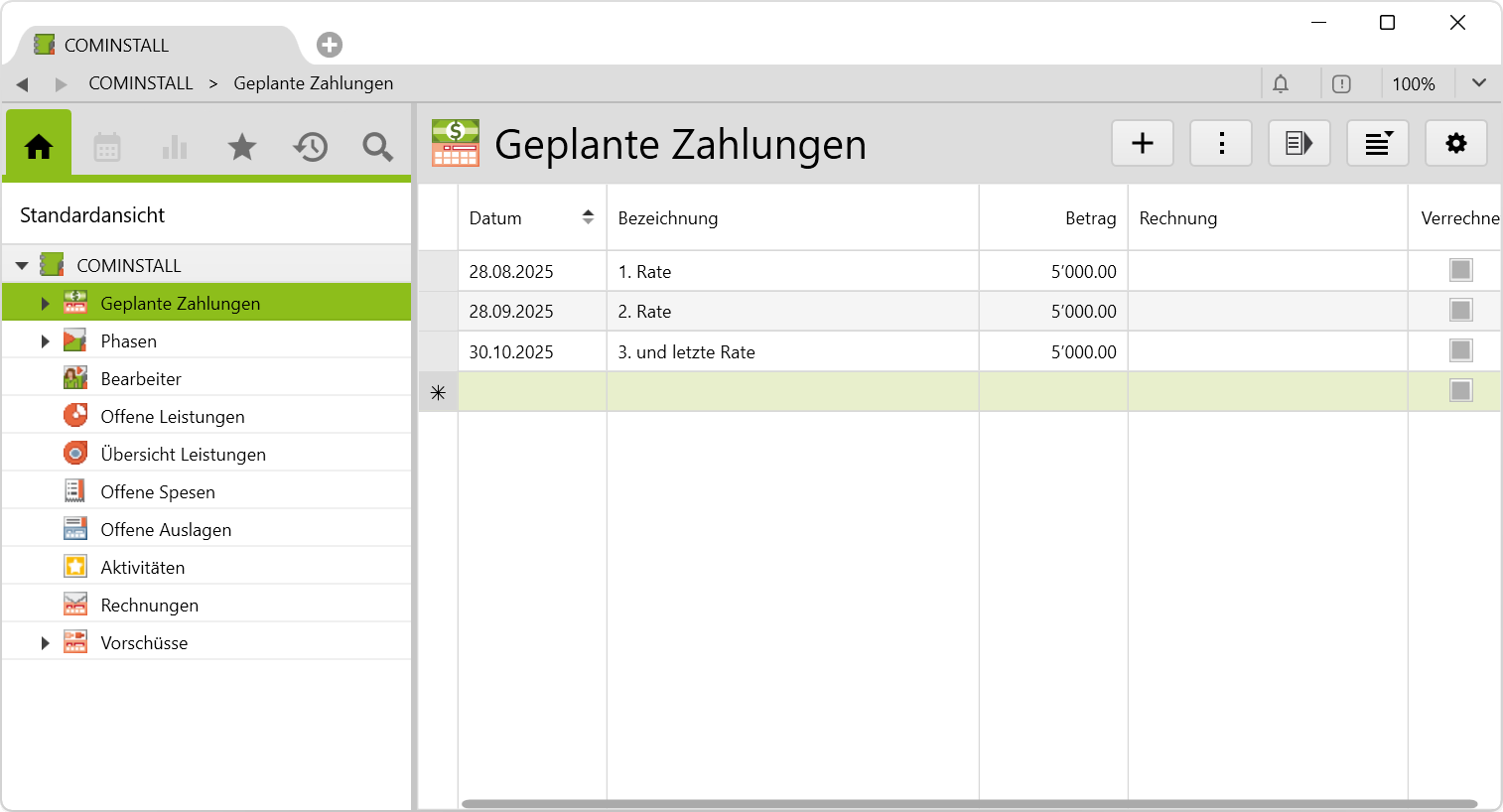Open settings gear in the toolbar

point(1455,144)
